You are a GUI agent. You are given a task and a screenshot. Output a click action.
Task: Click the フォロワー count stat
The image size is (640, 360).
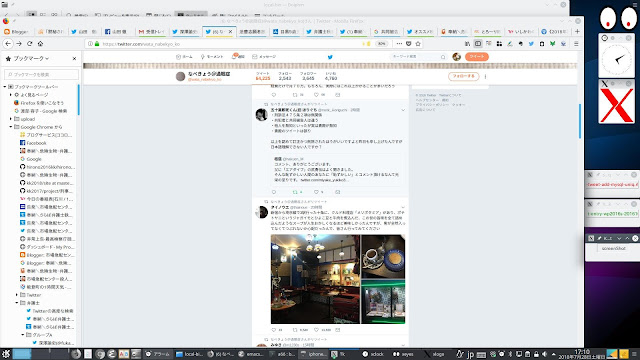[x=308, y=76]
